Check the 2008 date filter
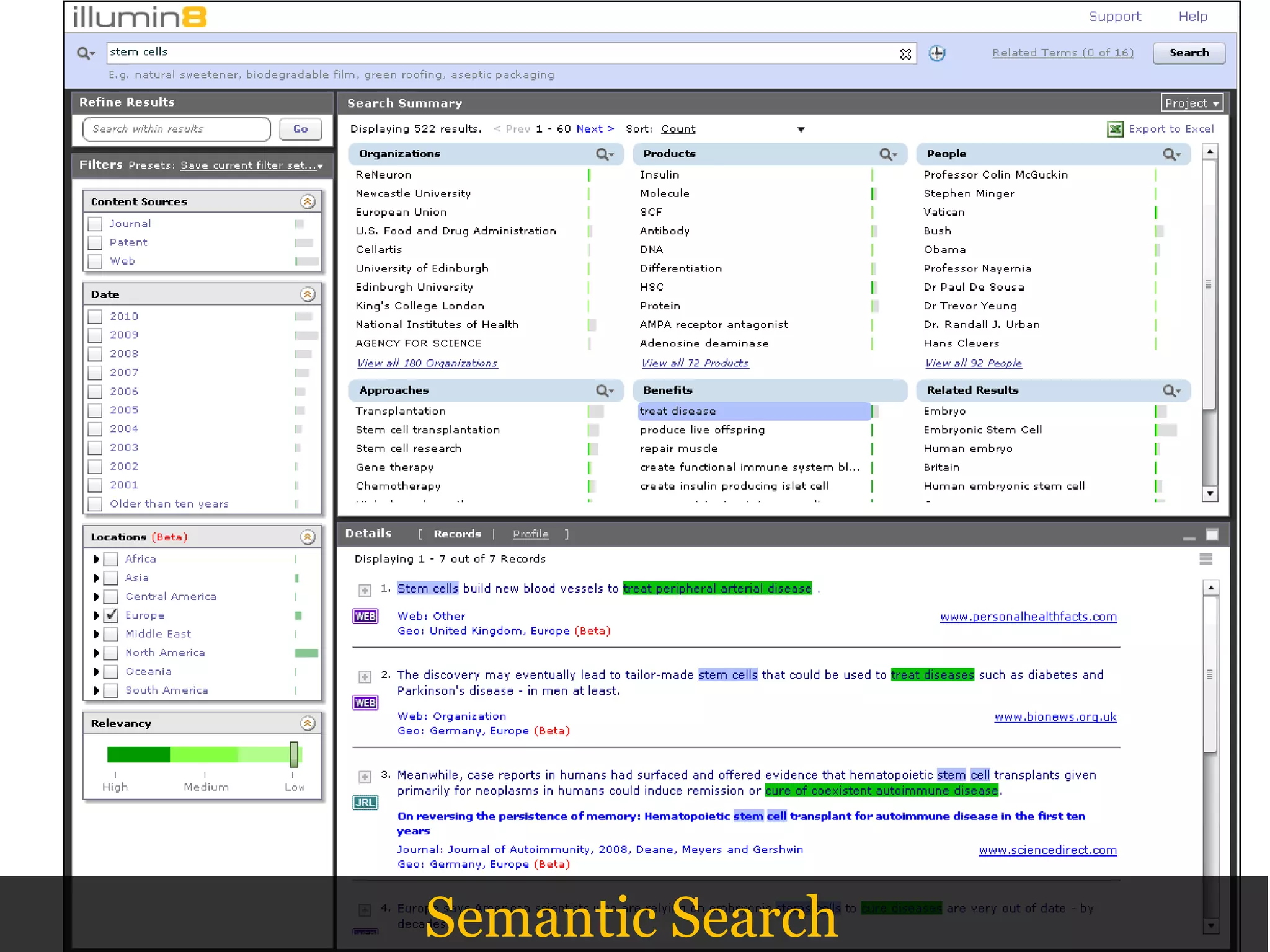The width and height of the screenshot is (1270, 952). 95,354
